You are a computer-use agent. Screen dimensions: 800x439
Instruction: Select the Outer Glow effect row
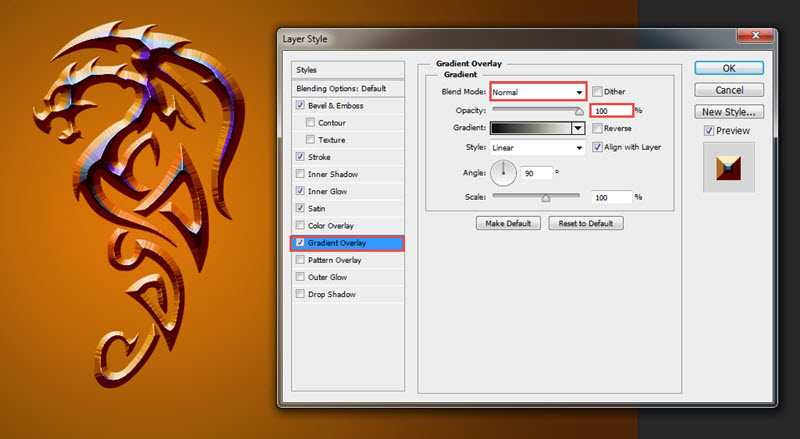point(328,277)
